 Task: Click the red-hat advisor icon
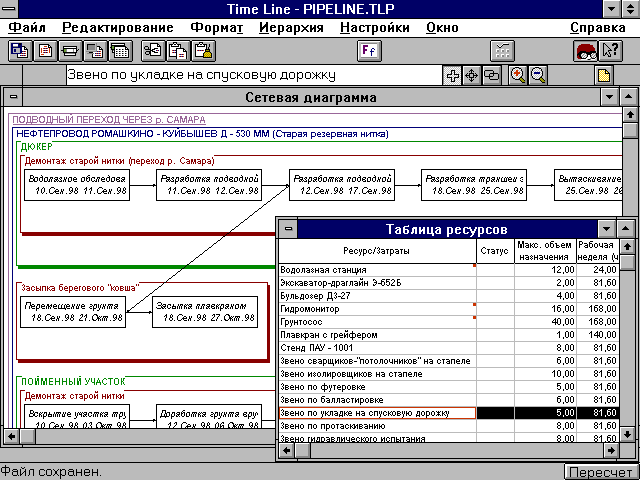pyautogui.click(x=586, y=49)
